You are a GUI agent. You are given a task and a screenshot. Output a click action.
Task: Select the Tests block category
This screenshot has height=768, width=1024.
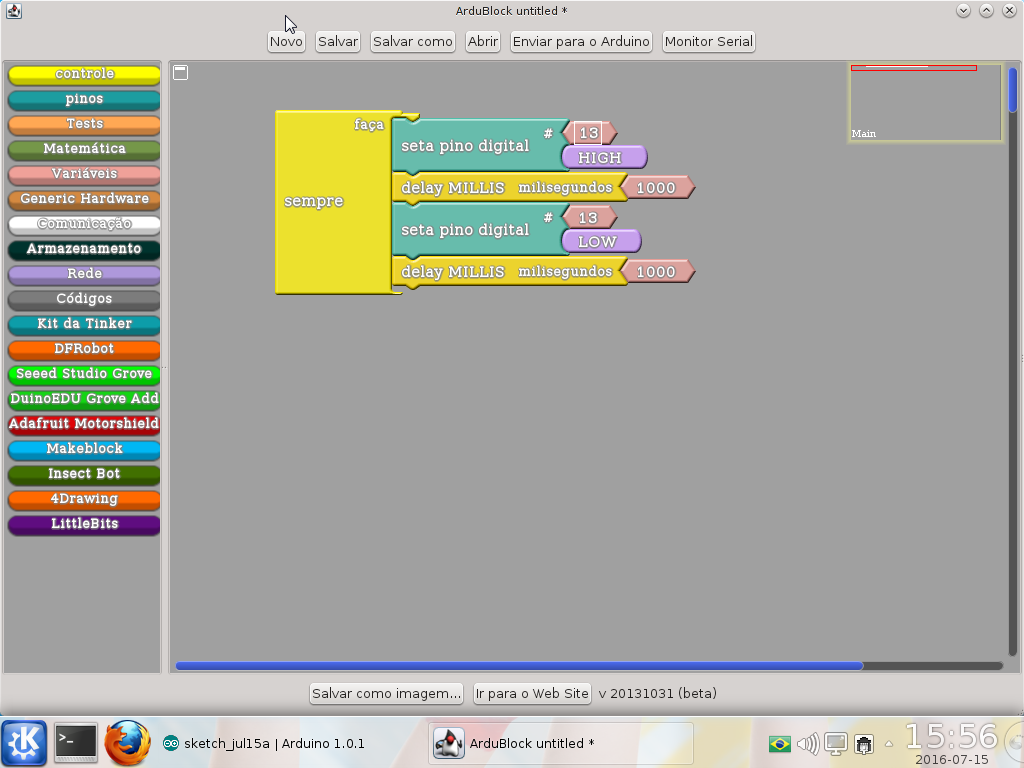[84, 124]
